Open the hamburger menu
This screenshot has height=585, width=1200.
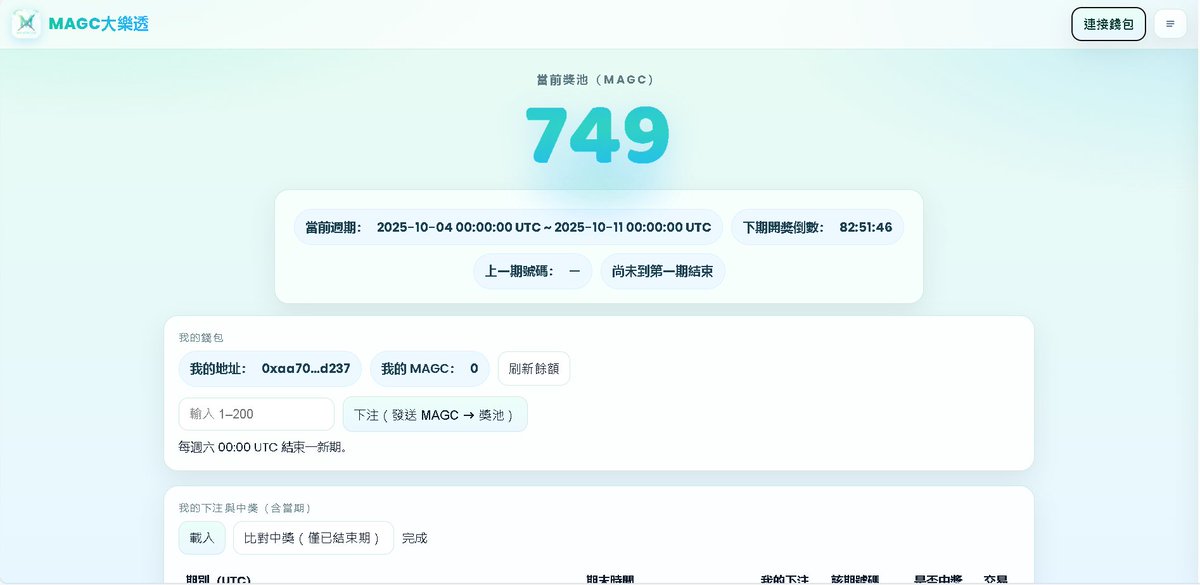coord(1170,23)
